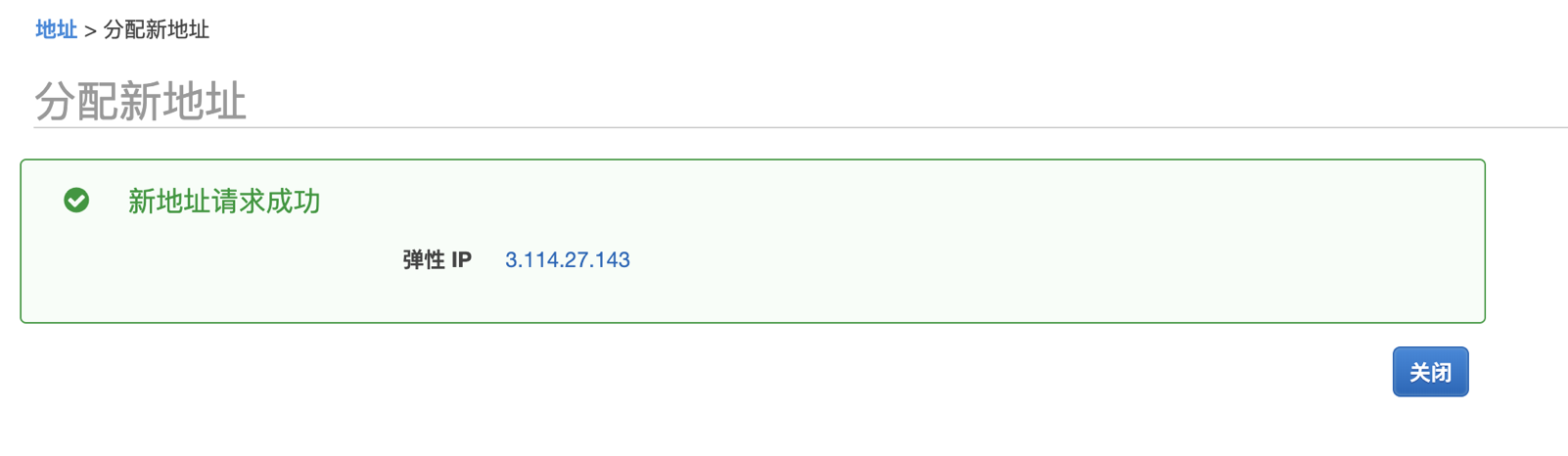
Task: Dismiss the success page with 关闭
Action: coord(1430,372)
